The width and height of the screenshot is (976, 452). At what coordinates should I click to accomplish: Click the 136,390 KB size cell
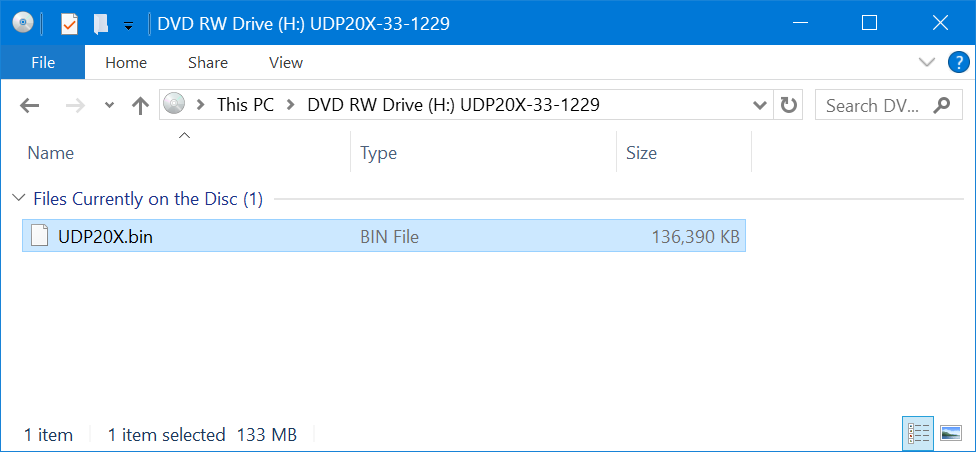pyautogui.click(x=695, y=237)
